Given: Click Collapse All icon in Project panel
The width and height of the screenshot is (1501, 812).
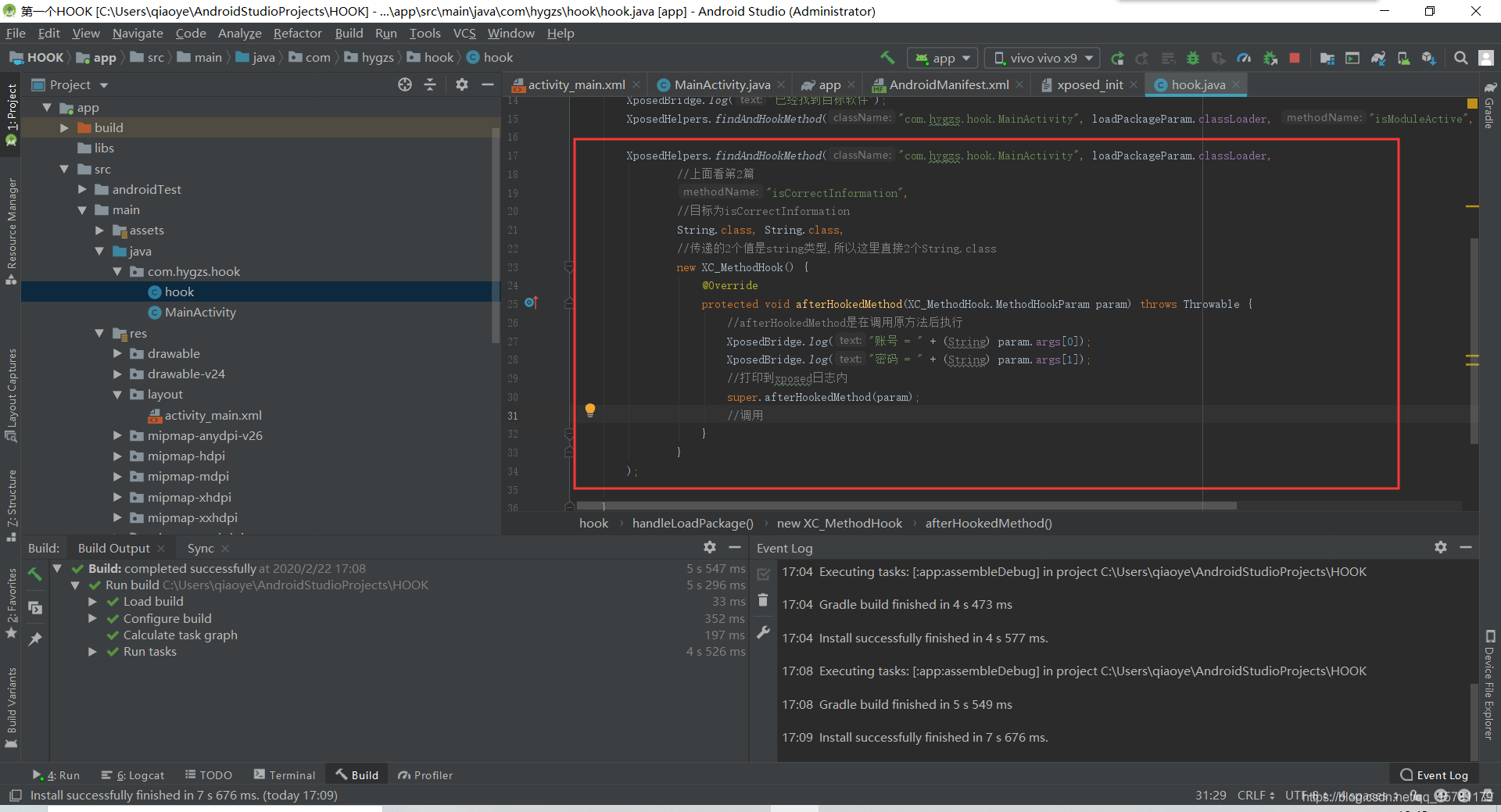Looking at the screenshot, I should click(430, 84).
